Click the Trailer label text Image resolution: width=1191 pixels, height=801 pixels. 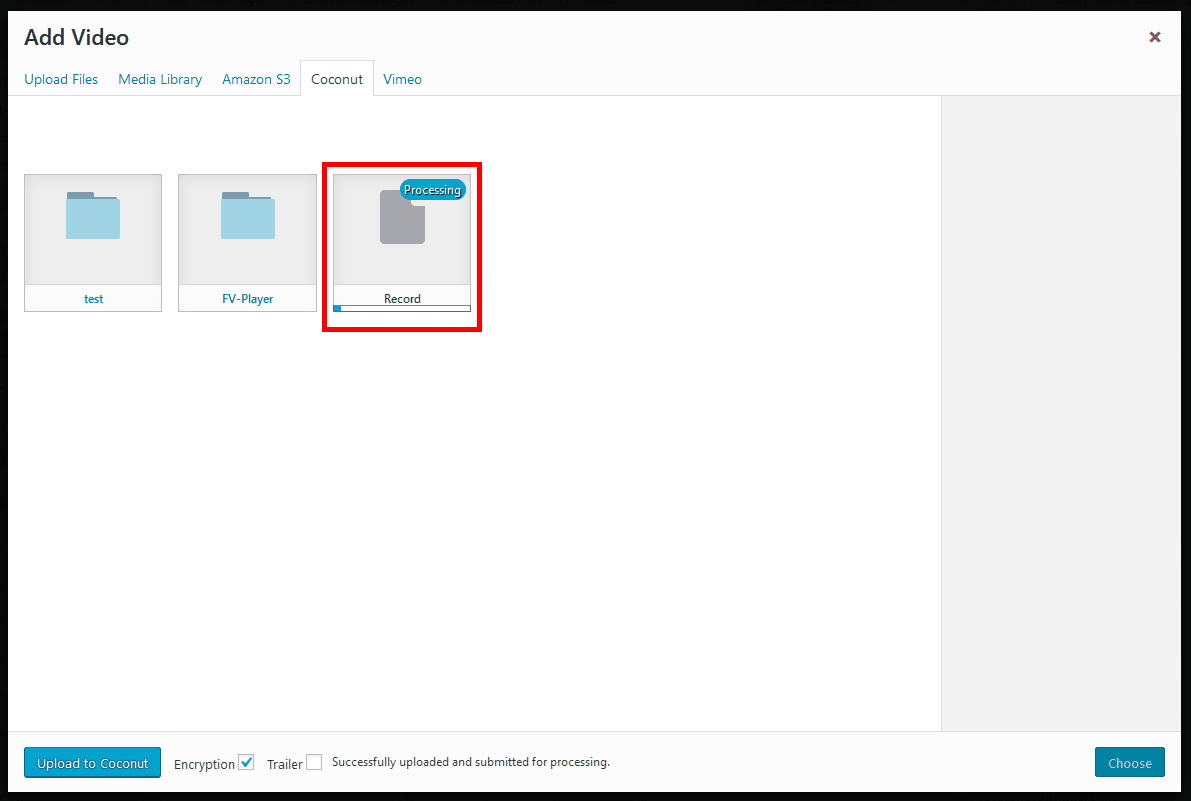tap(285, 764)
